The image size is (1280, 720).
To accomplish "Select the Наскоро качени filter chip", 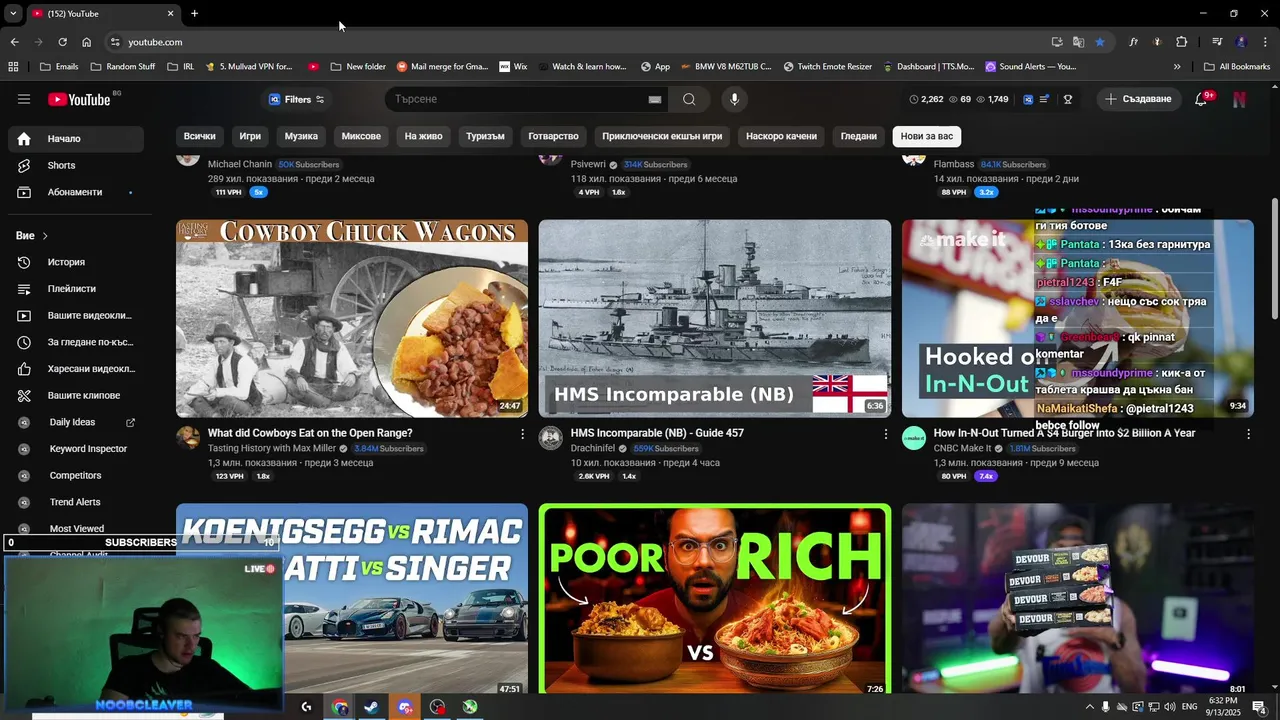I will [781, 136].
